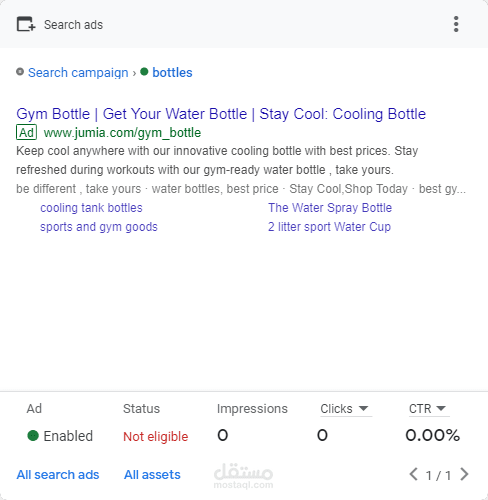Click the green bottles status dot
The image size is (488, 500).
(x=144, y=72)
